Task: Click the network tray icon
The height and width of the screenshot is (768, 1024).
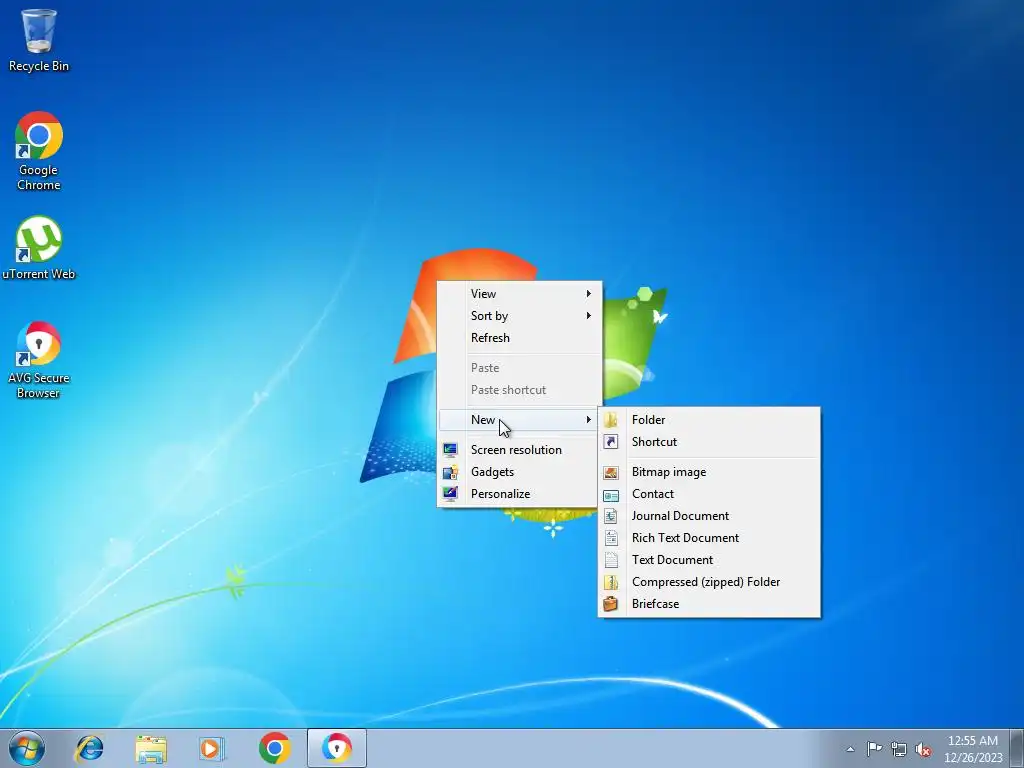Action: (899, 749)
